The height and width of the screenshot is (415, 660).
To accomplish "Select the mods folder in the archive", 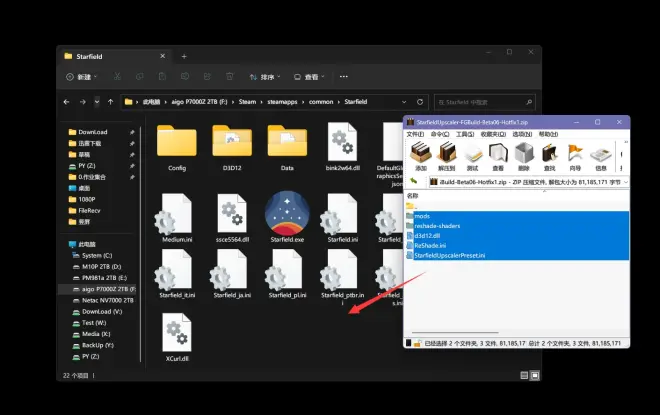I will coord(517,216).
